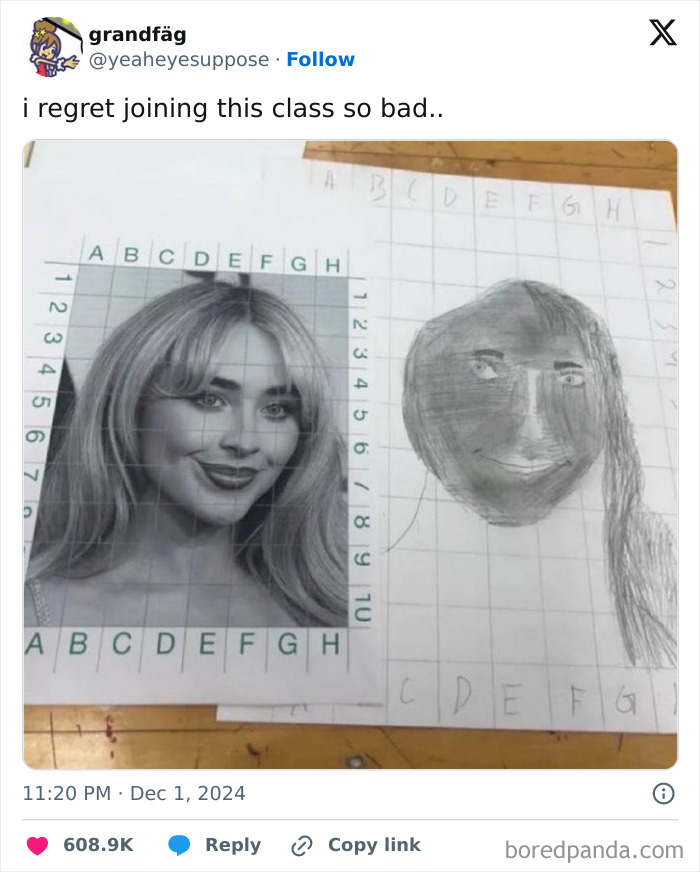Open the reply composer via speech bubble icon

[180, 845]
